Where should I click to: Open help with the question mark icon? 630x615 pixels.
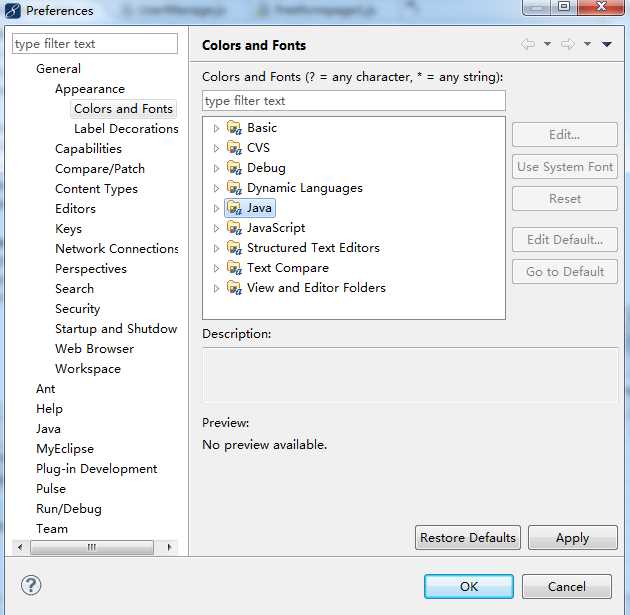coord(31,585)
